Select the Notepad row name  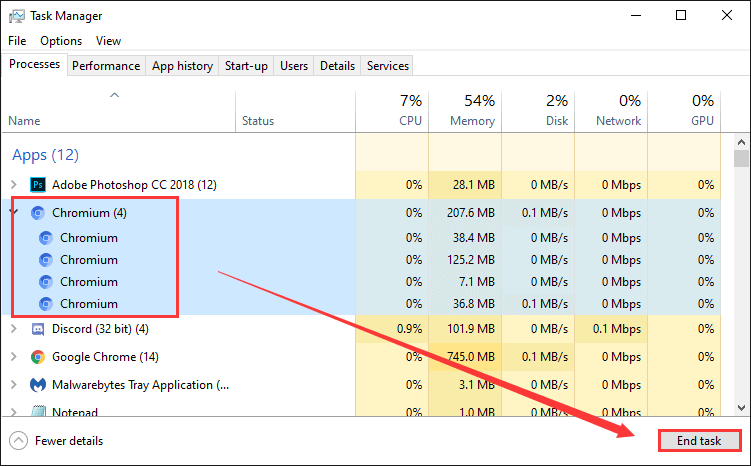tap(75, 411)
